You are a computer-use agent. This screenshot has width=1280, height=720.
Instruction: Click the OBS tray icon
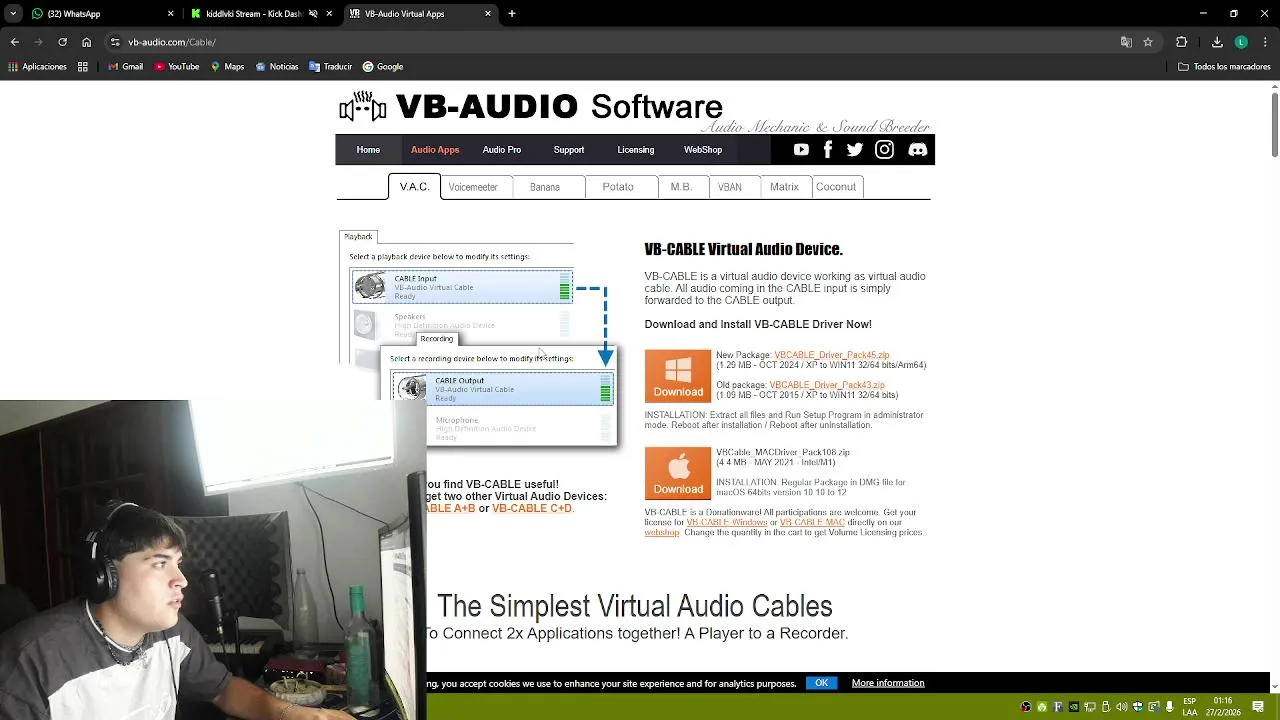point(1026,707)
